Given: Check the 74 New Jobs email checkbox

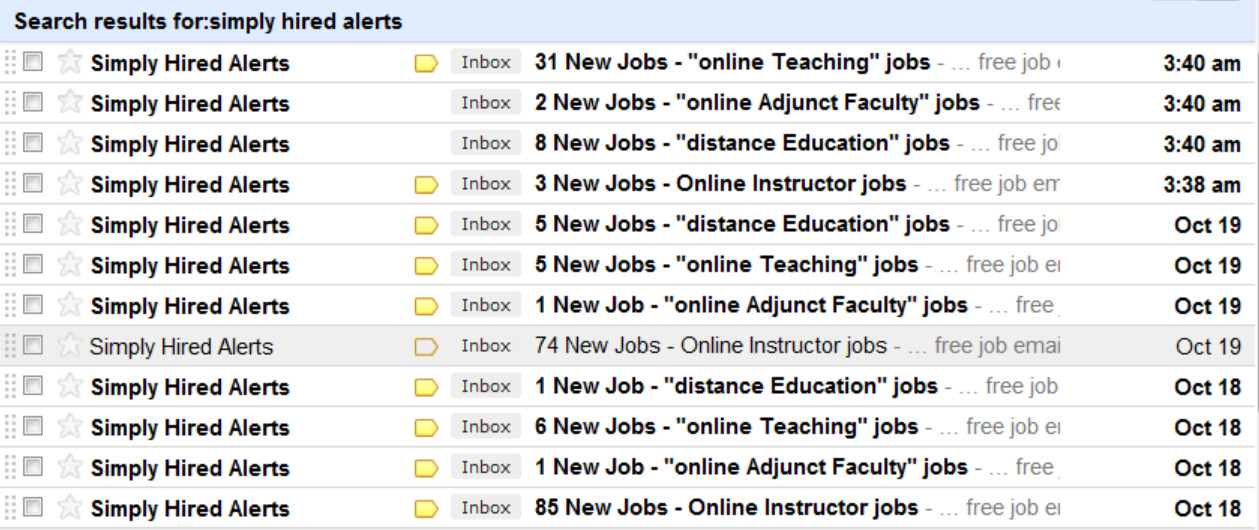Looking at the screenshot, I should [33, 346].
